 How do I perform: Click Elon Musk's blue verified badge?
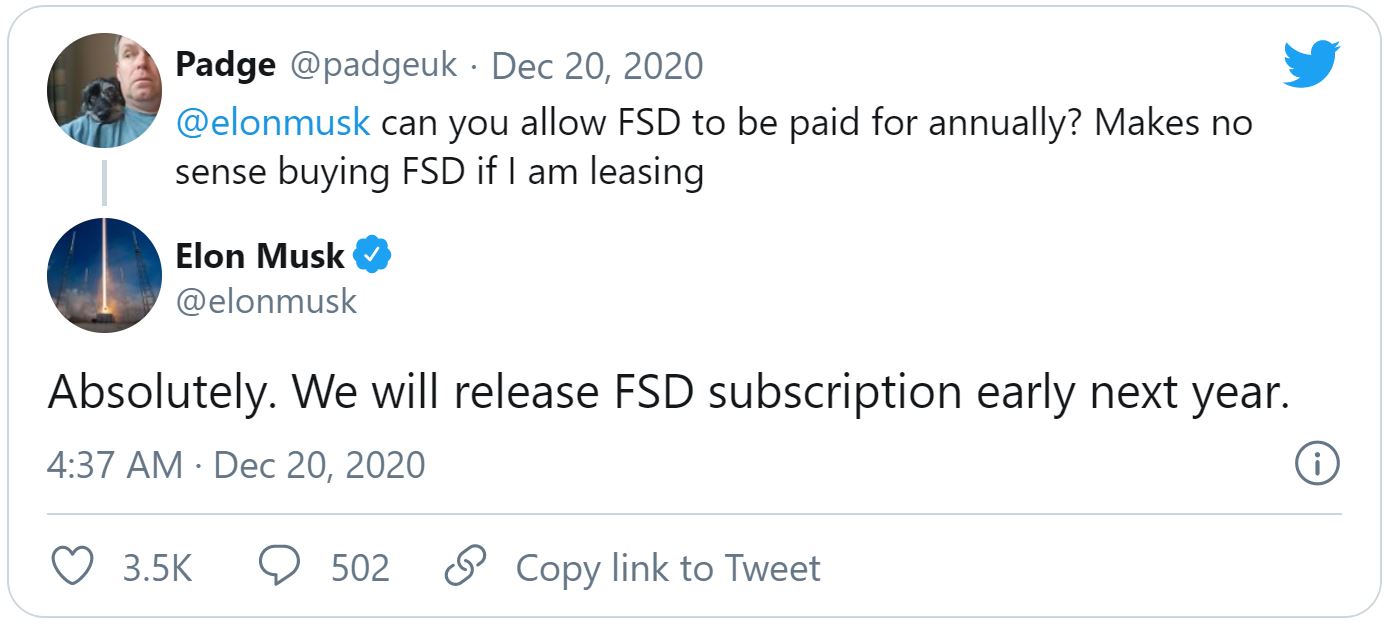[x=373, y=256]
